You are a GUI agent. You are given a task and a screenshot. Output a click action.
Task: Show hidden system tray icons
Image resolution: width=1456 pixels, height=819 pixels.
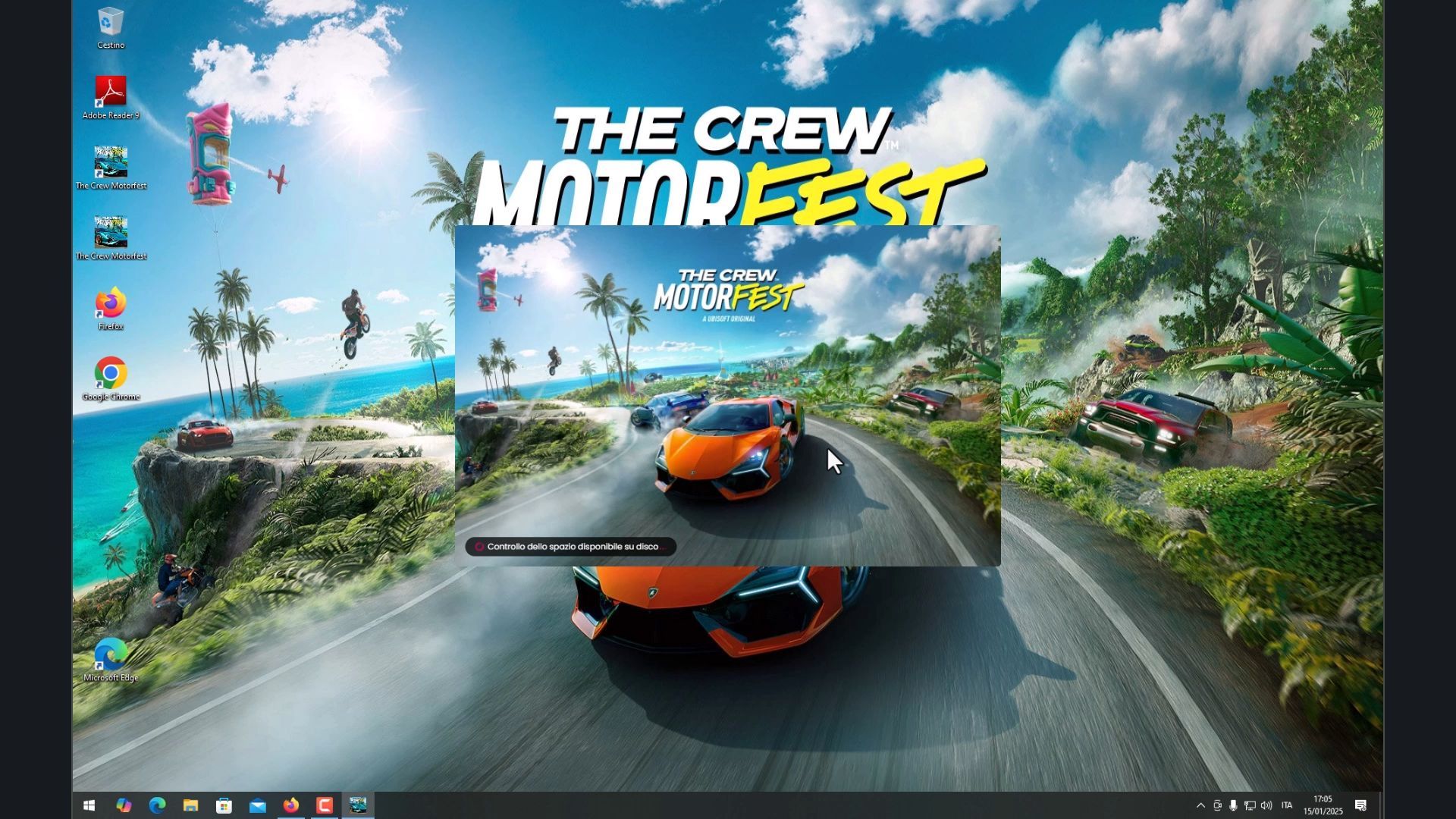pos(1200,805)
